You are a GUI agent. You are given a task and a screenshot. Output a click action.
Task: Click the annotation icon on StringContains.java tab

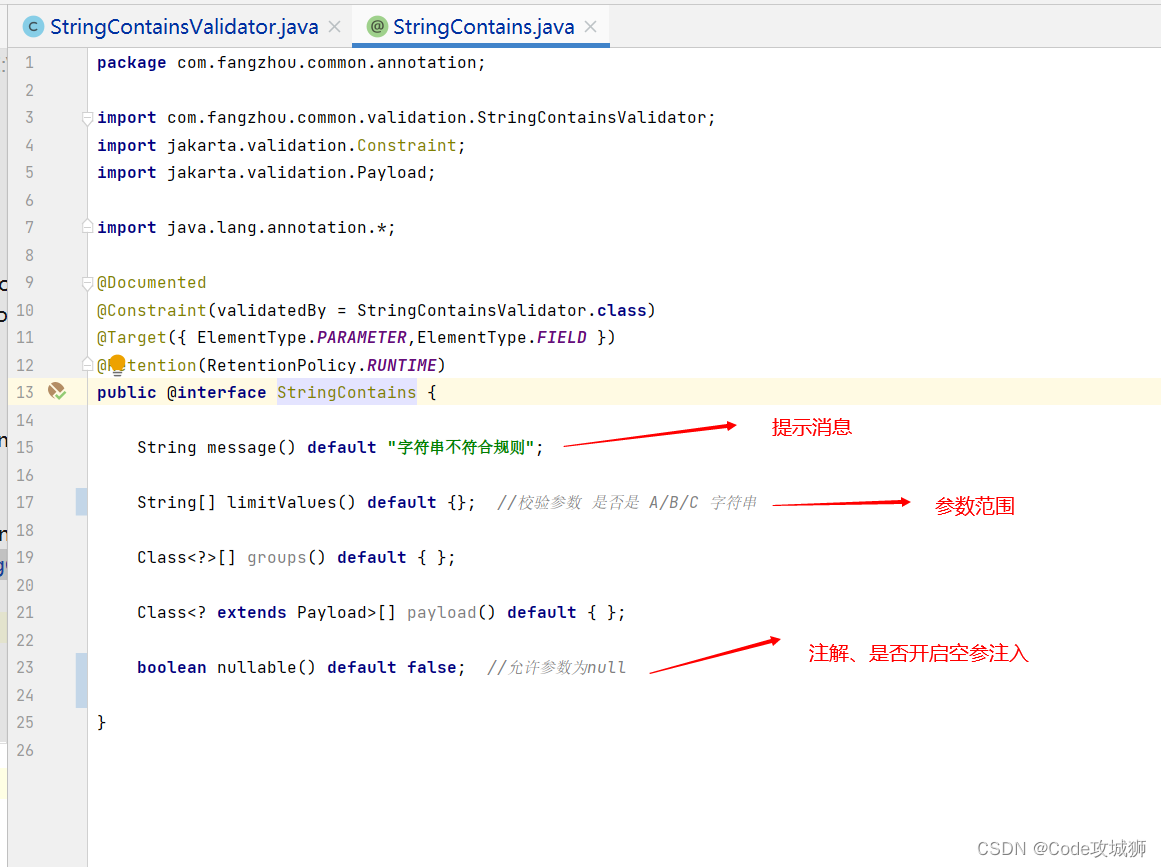pos(378,27)
